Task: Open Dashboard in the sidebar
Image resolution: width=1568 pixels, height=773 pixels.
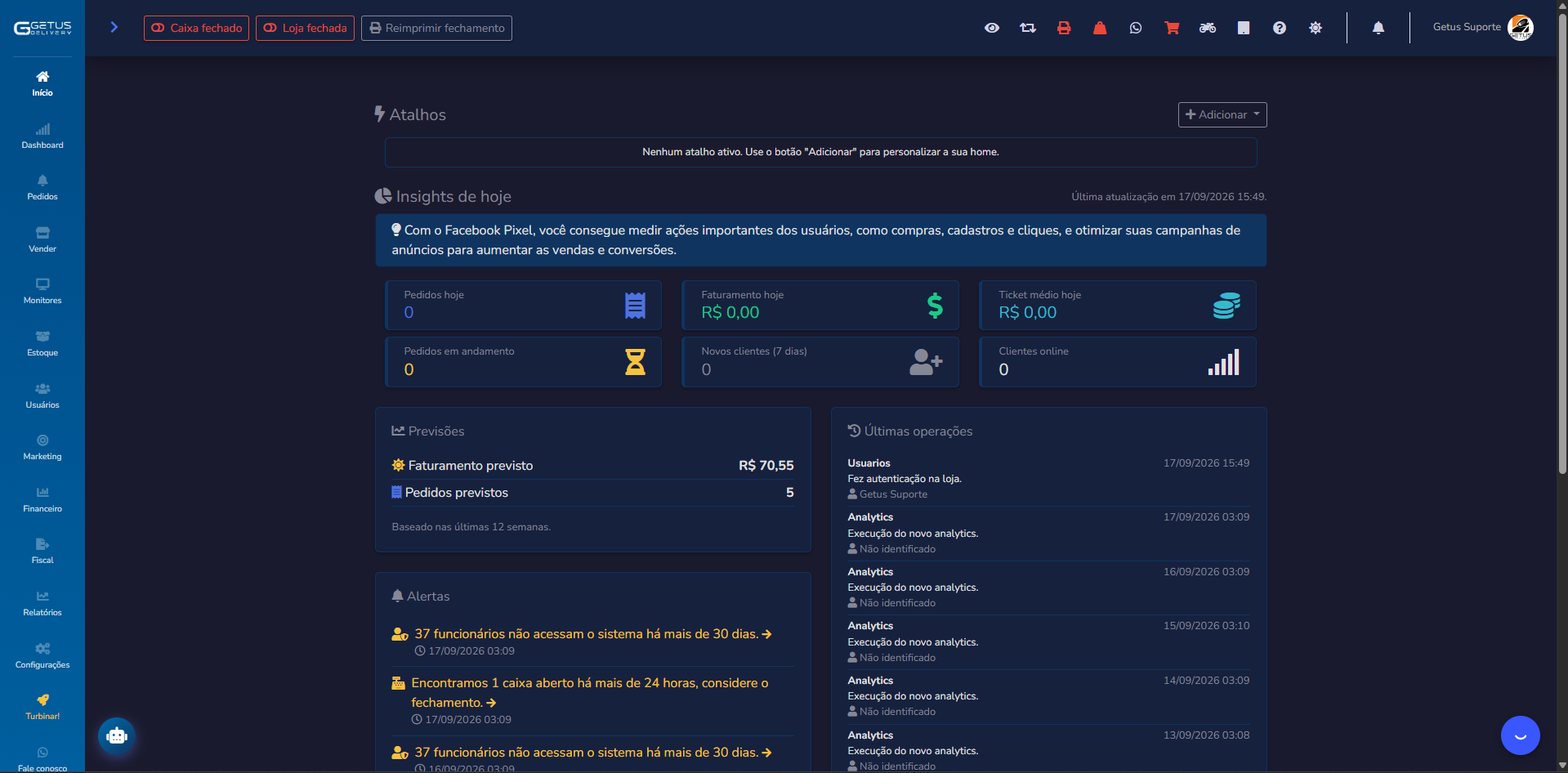Action: point(42,136)
